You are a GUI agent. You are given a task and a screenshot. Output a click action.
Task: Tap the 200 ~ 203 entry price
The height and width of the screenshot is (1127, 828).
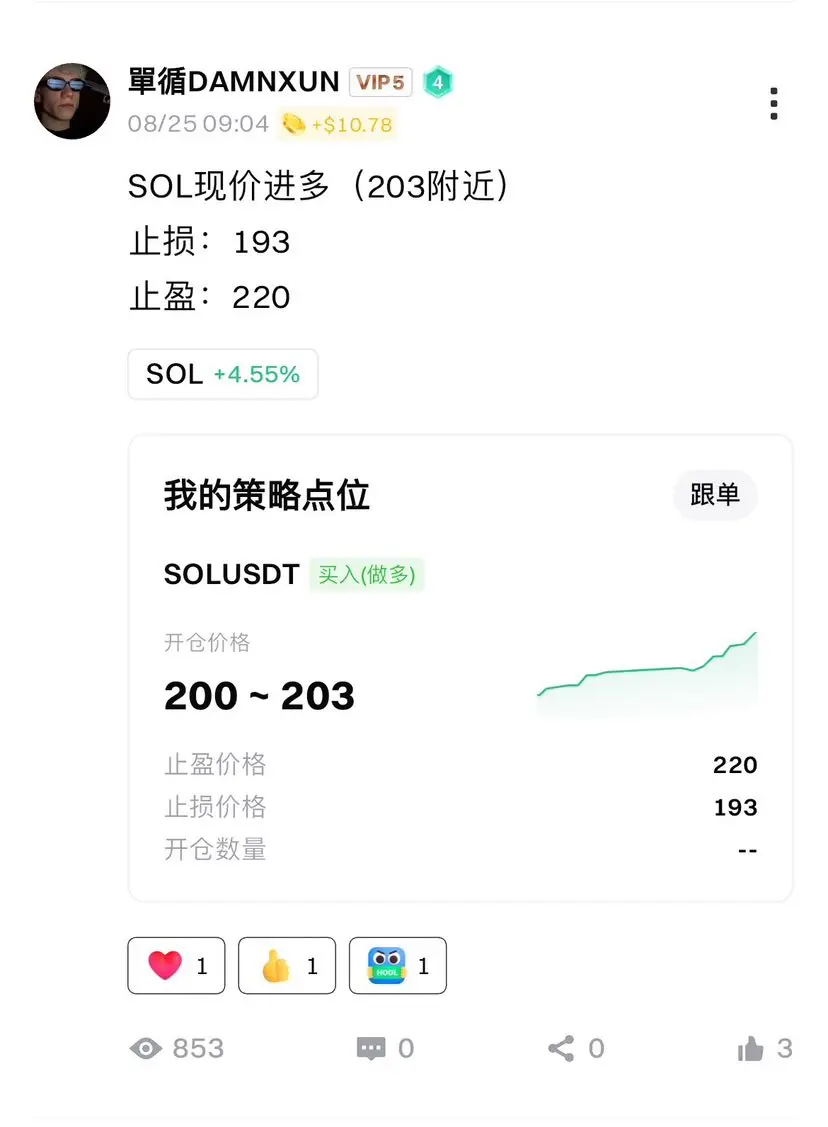coord(259,696)
